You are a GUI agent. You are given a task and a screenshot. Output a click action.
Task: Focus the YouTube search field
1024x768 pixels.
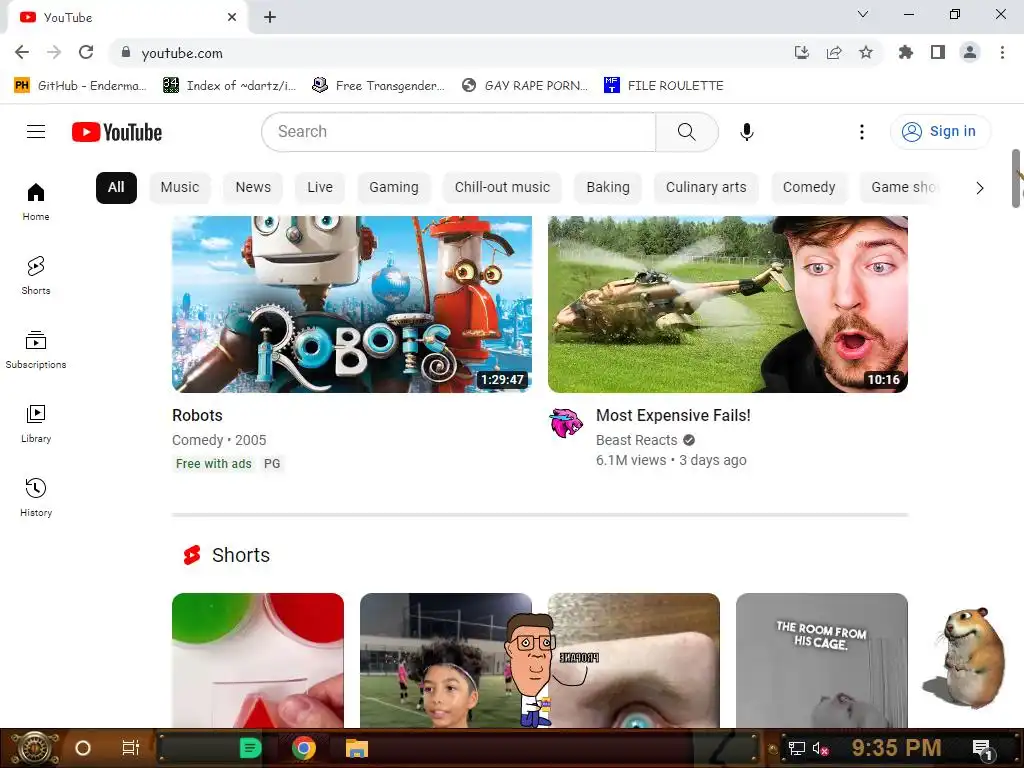(x=458, y=132)
